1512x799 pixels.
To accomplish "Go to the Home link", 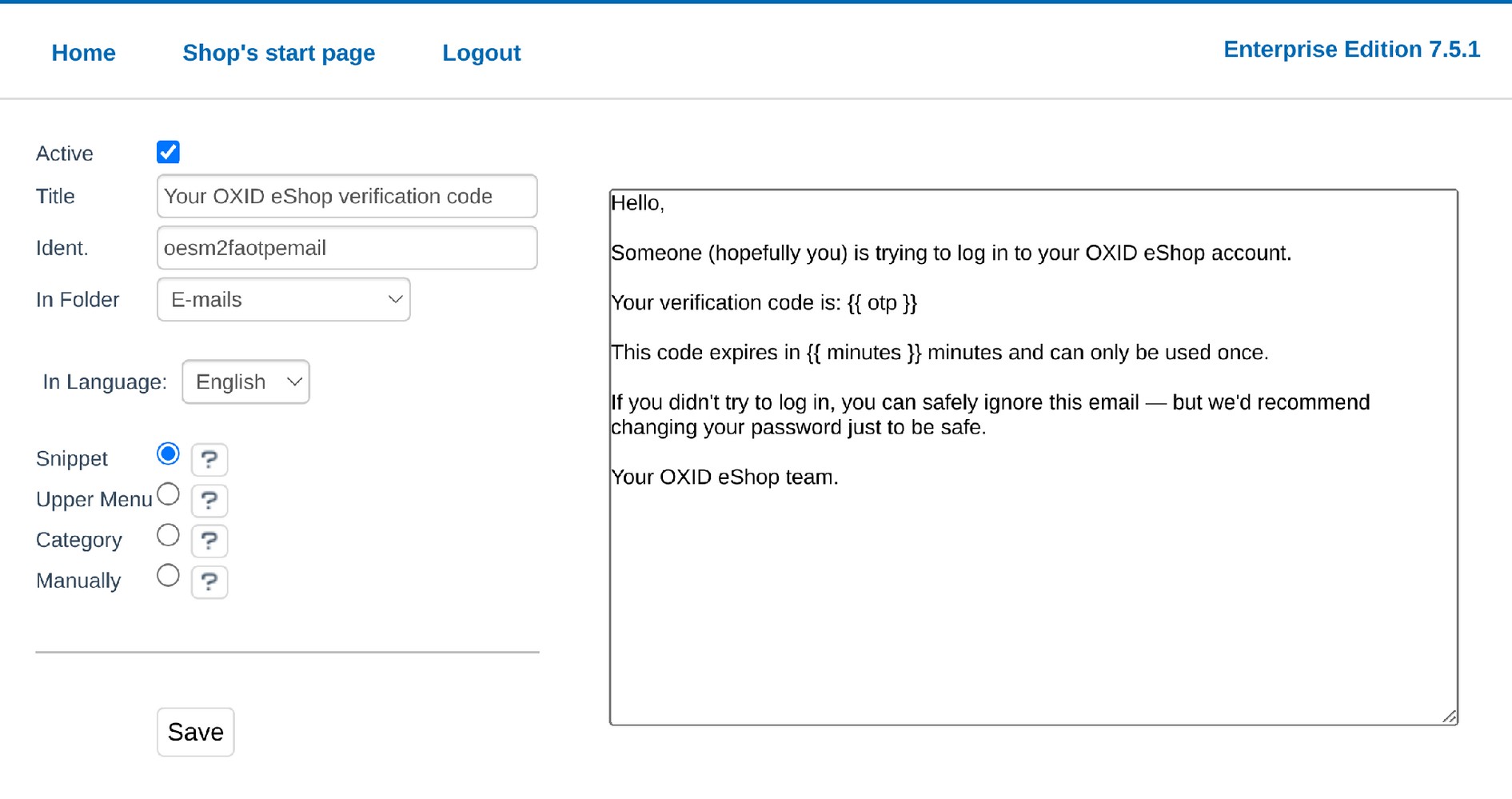I will tap(83, 53).
